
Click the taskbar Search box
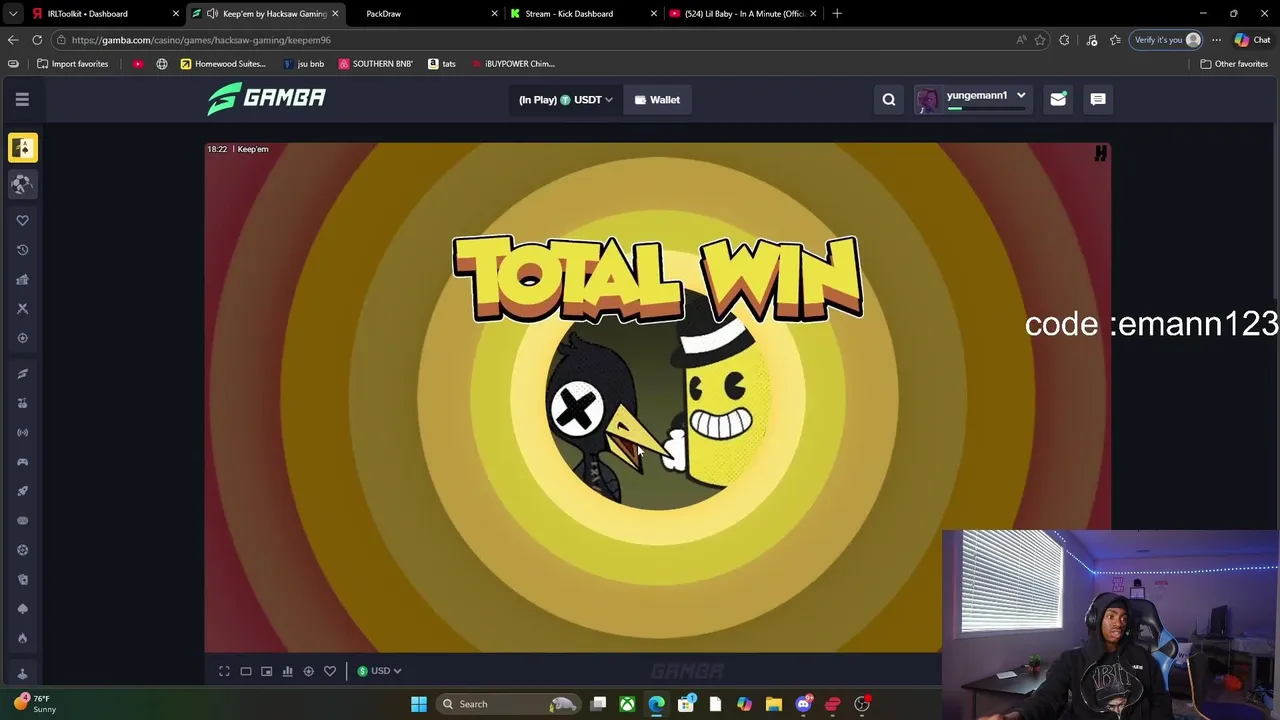[510, 704]
